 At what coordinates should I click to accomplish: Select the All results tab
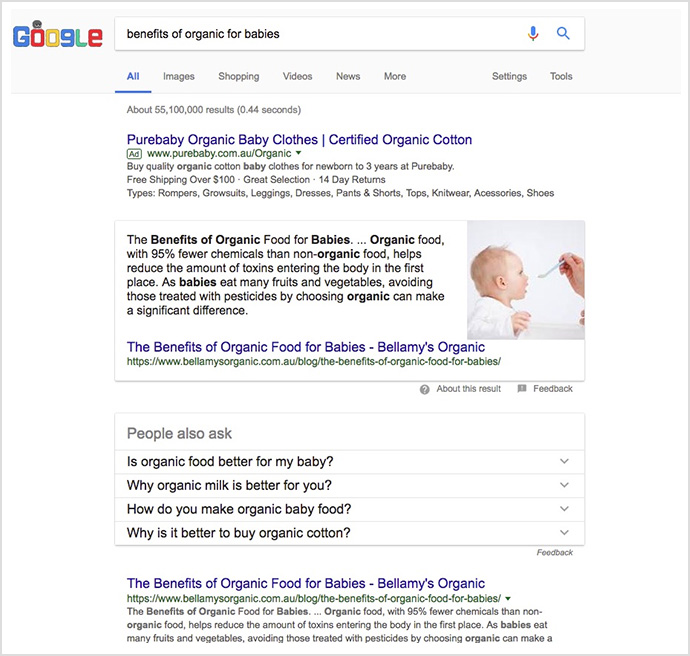133,77
